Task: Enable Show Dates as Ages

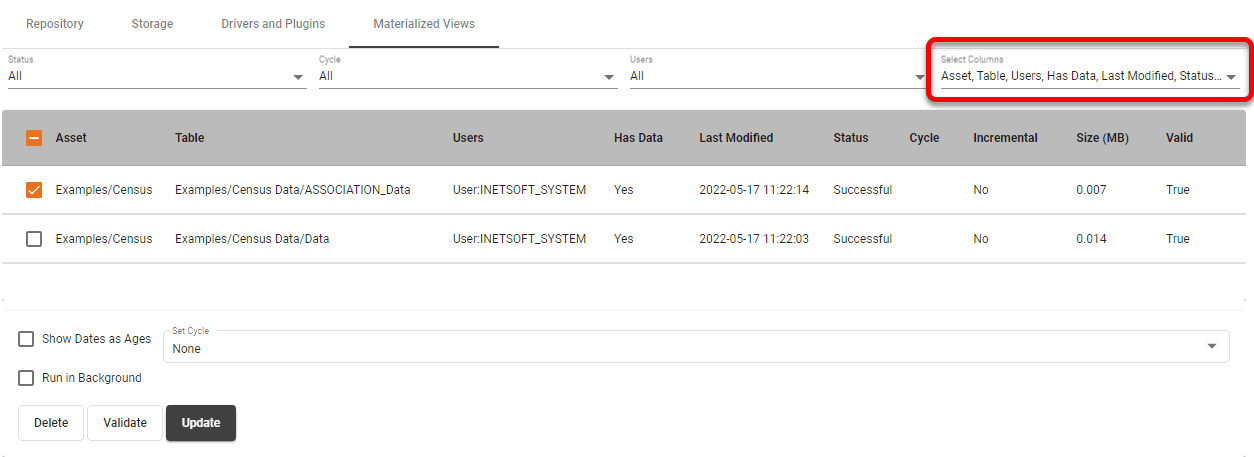Action: (26, 339)
